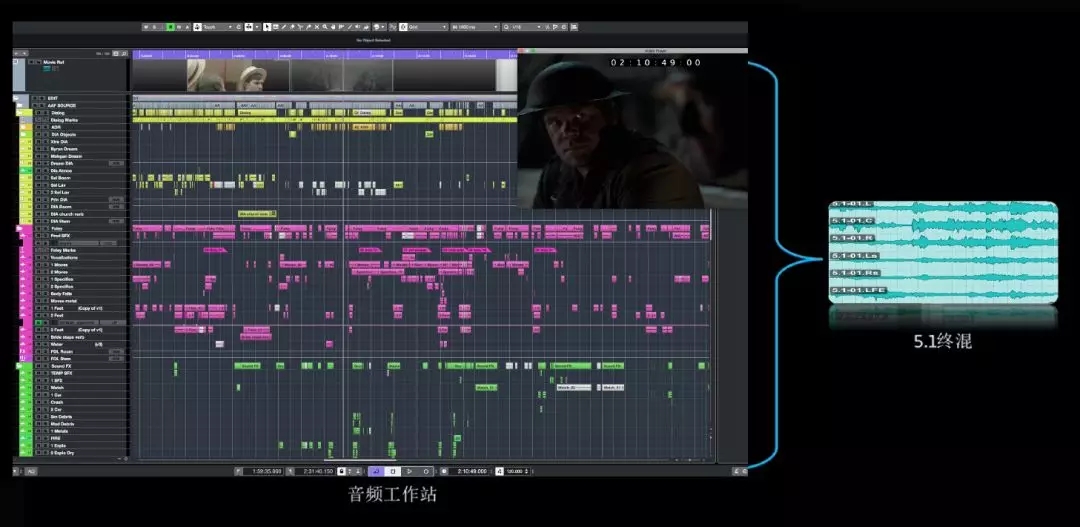Open the ADR track folder icon
This screenshot has height=527, width=1080.
(x=23, y=128)
